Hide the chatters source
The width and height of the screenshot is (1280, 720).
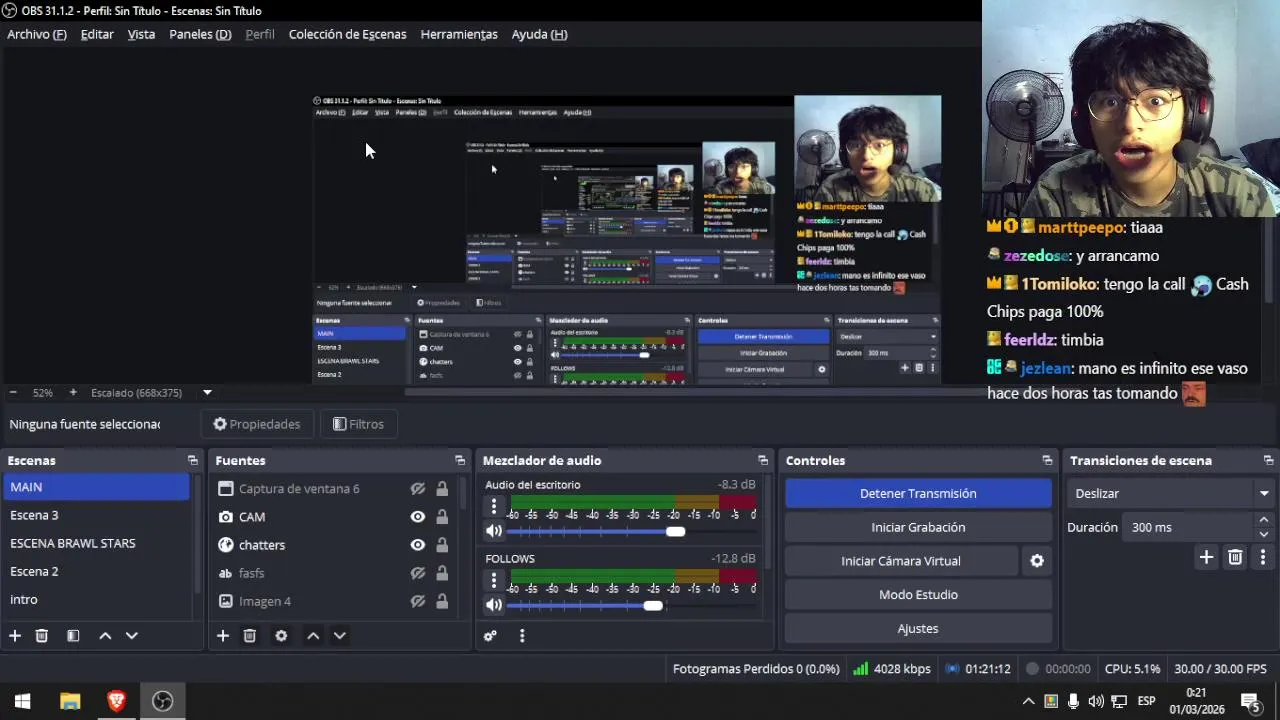[418, 545]
